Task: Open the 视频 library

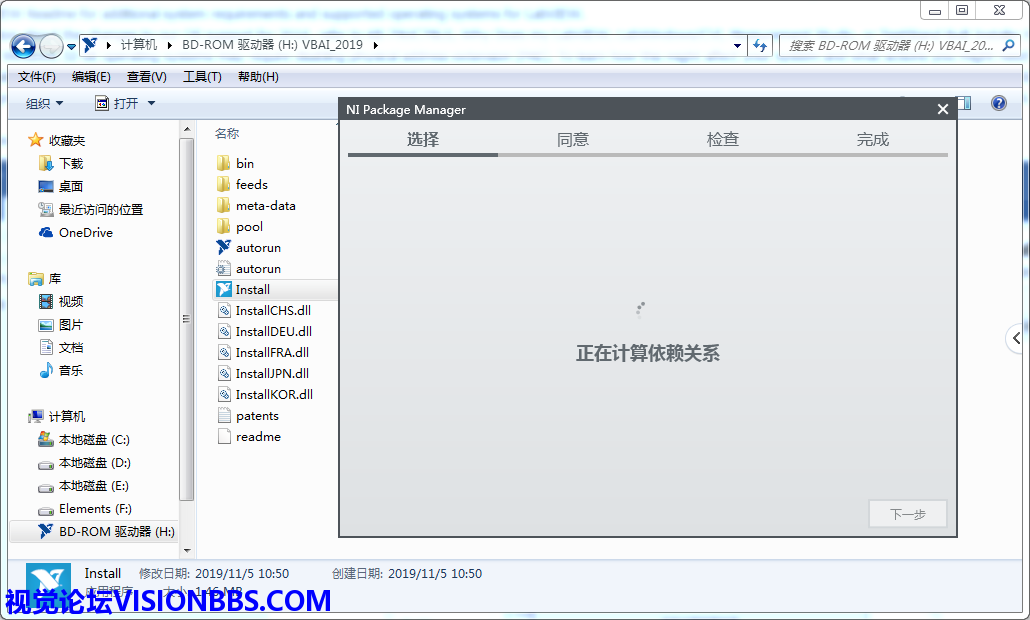Action: (x=61, y=301)
